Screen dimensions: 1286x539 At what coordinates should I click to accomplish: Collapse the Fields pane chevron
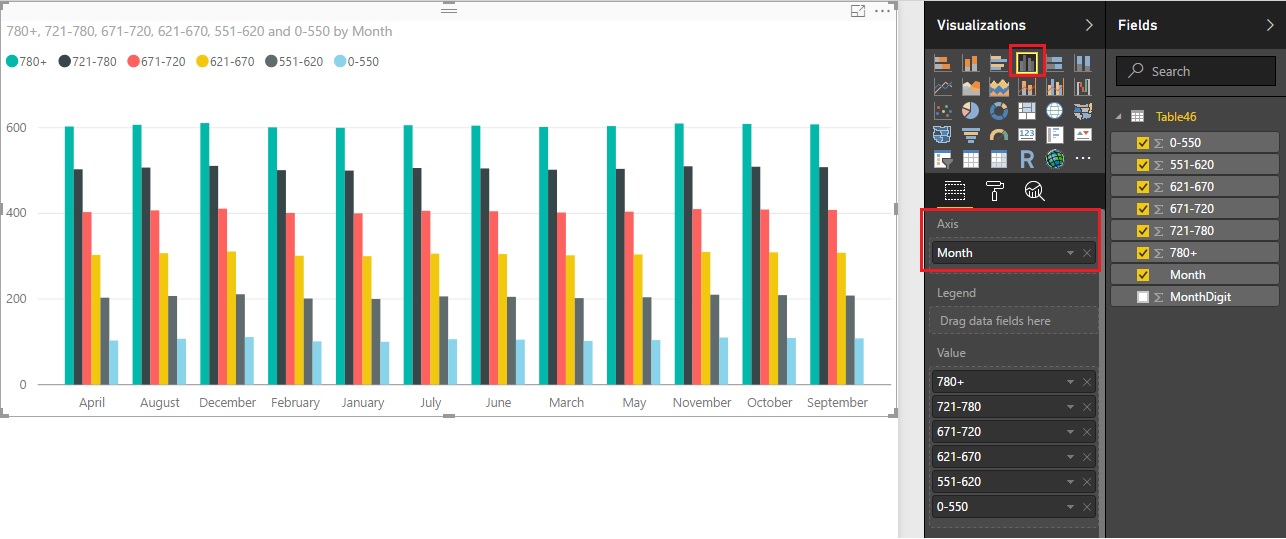[x=1270, y=25]
